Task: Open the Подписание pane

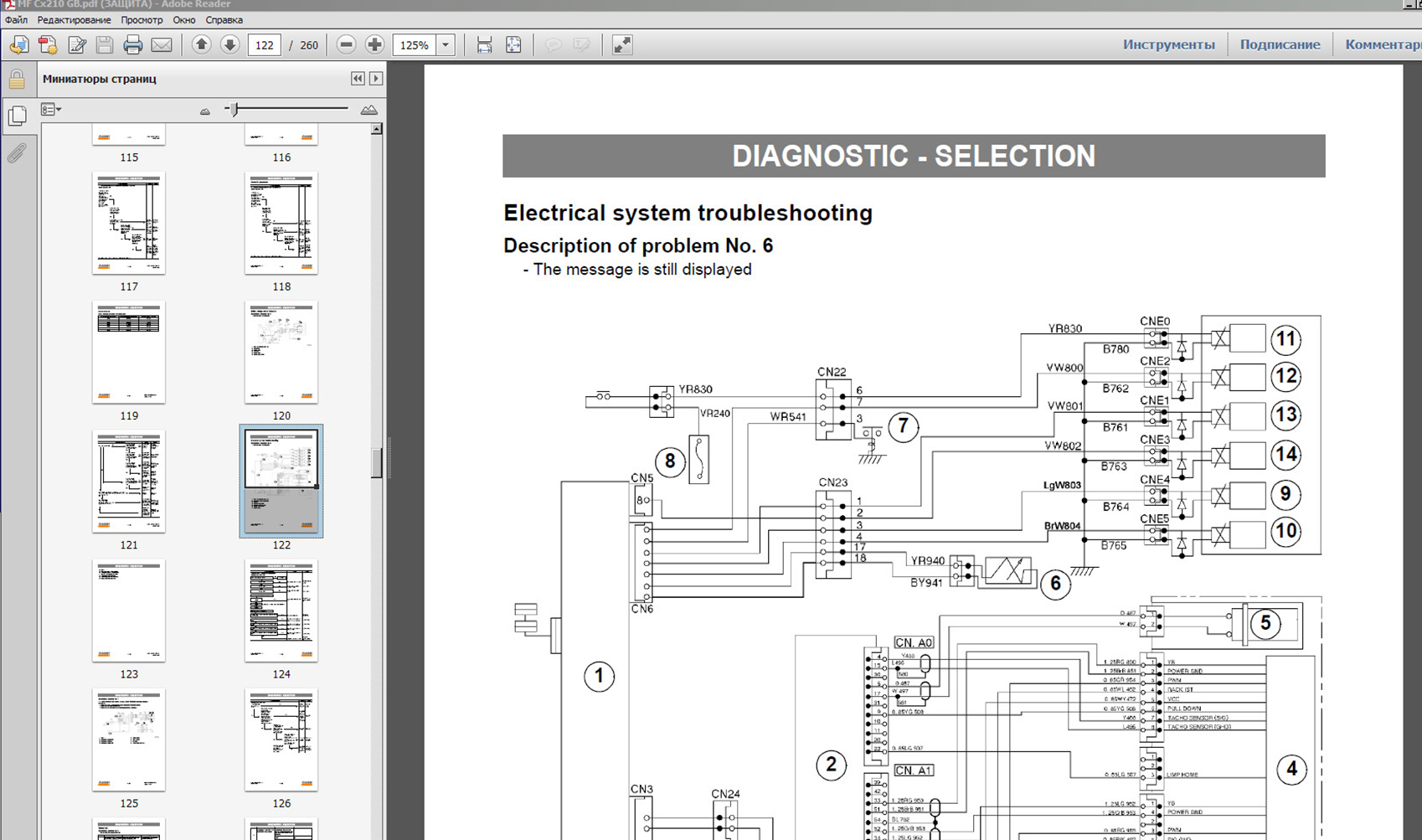Action: click(1280, 45)
